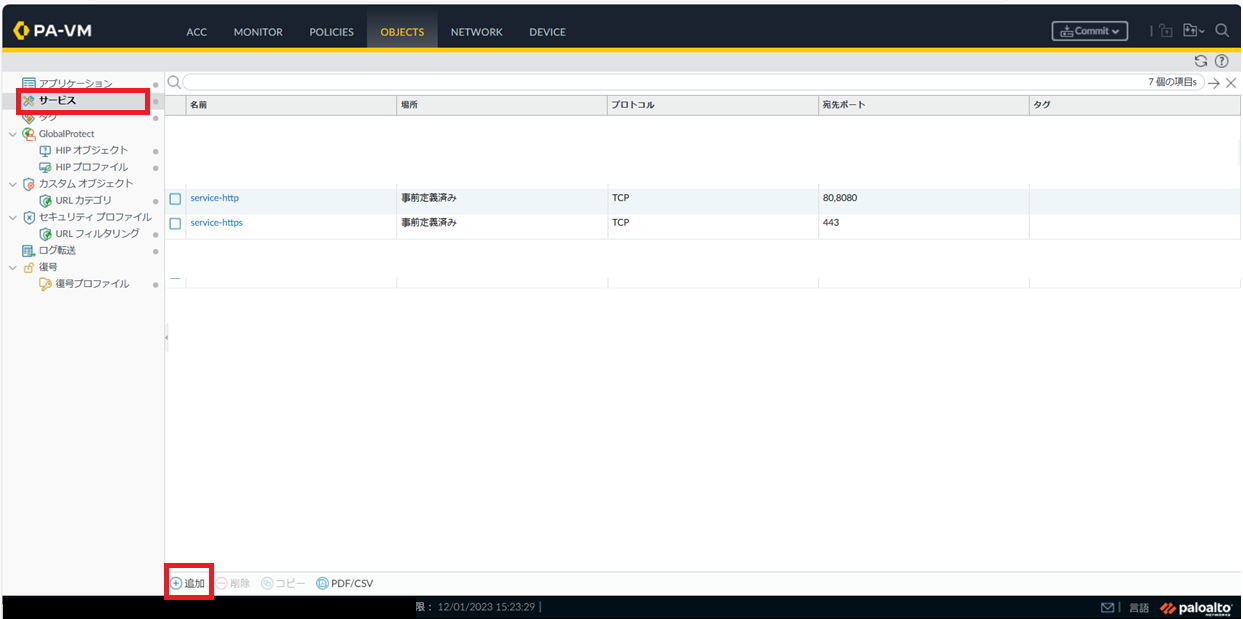1243x619 pixels.
Task: Check the service-https row checkbox
Action: (175, 223)
